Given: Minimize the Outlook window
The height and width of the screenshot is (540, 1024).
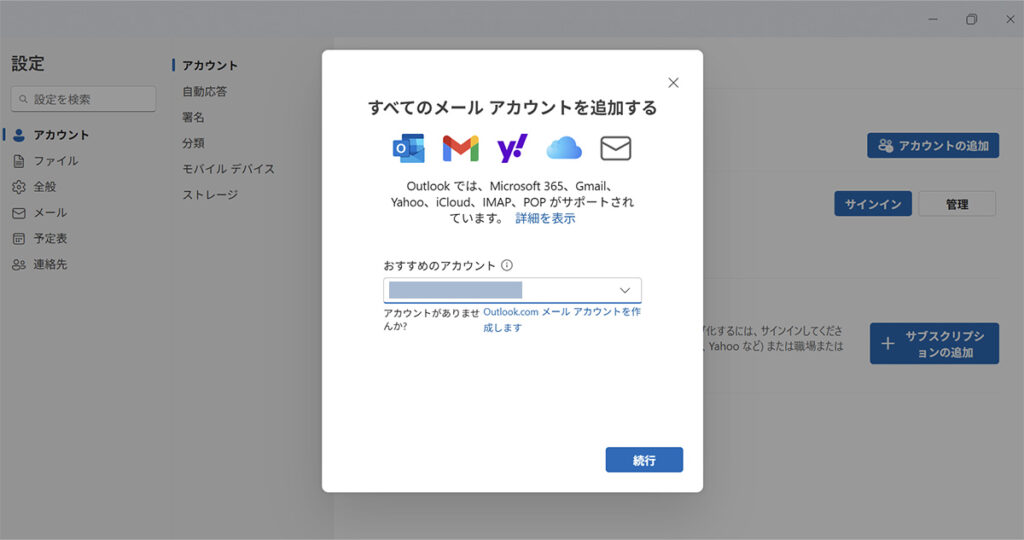Looking at the screenshot, I should coord(933,19).
